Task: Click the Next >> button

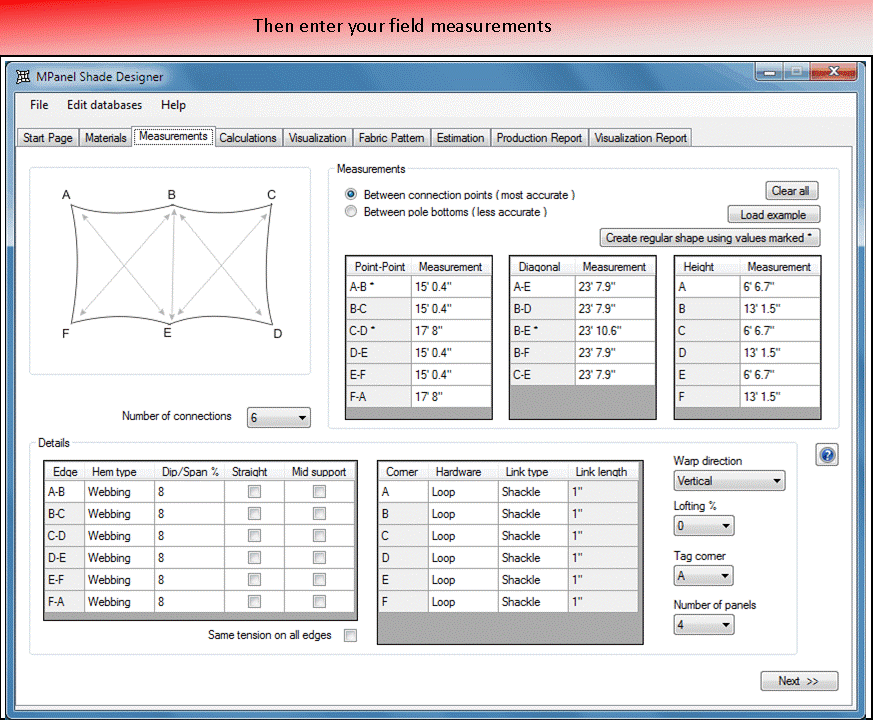Action: pos(798,681)
